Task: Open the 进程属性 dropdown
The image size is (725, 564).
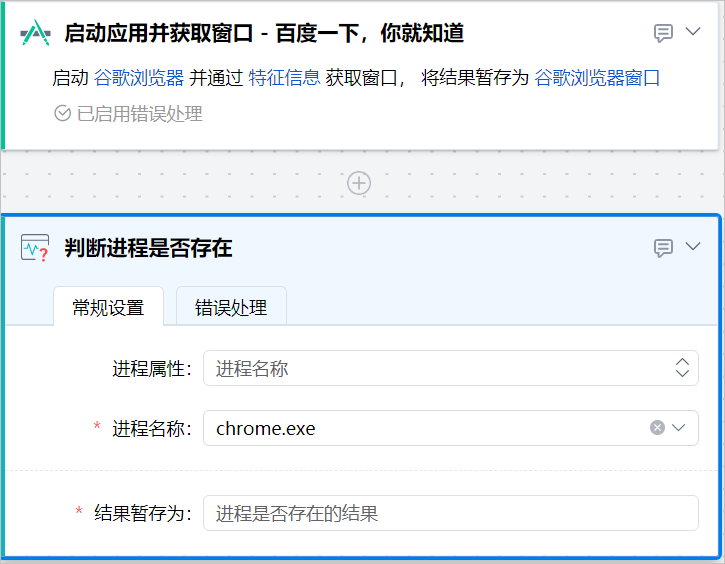Action: pyautogui.click(x=450, y=368)
